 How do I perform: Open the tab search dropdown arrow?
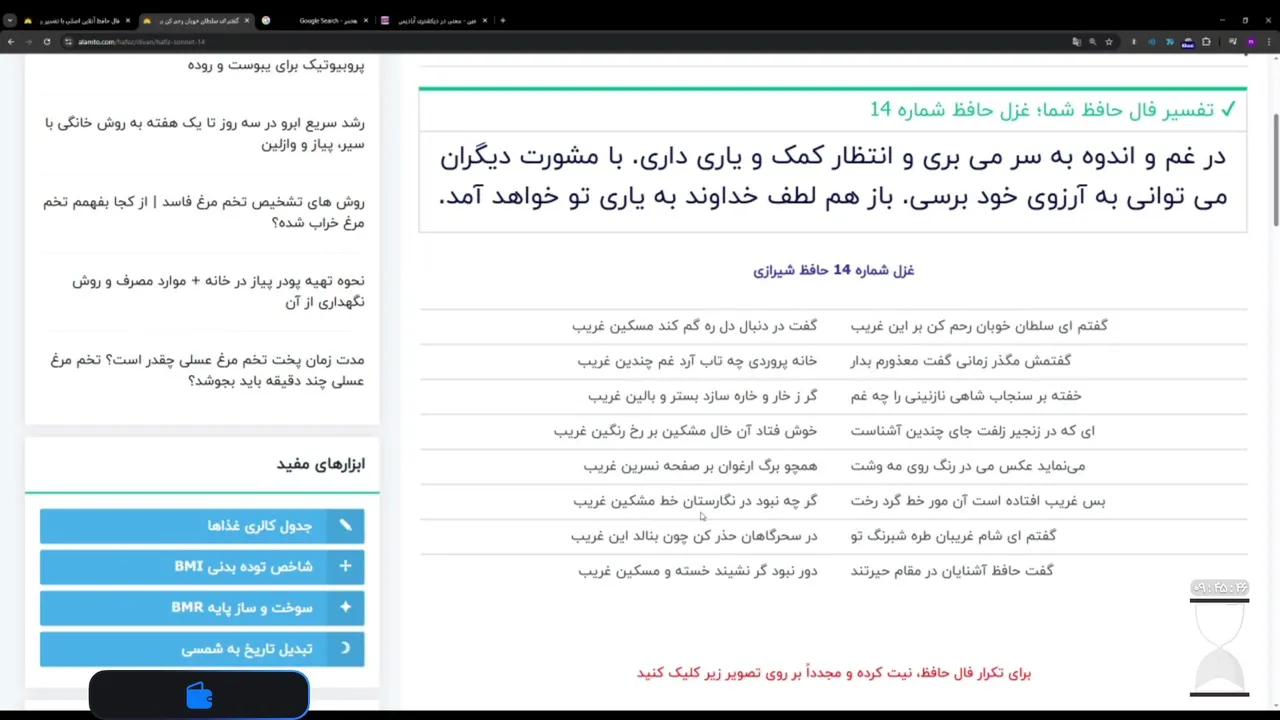tap(10, 20)
